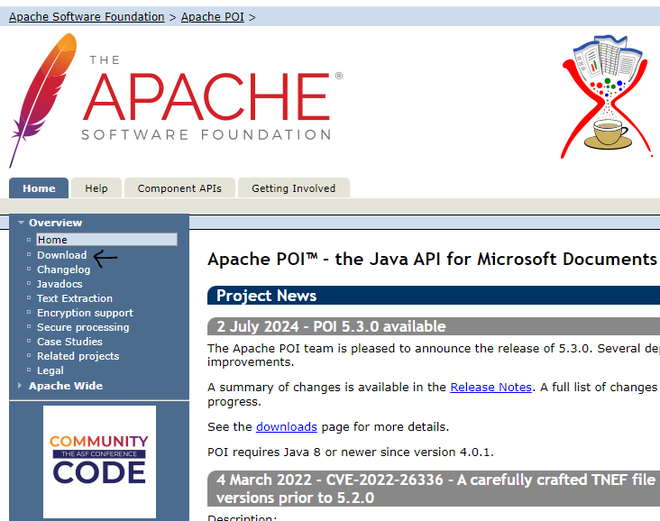Open the Download sidebar link
This screenshot has width=660, height=521.
[62, 255]
